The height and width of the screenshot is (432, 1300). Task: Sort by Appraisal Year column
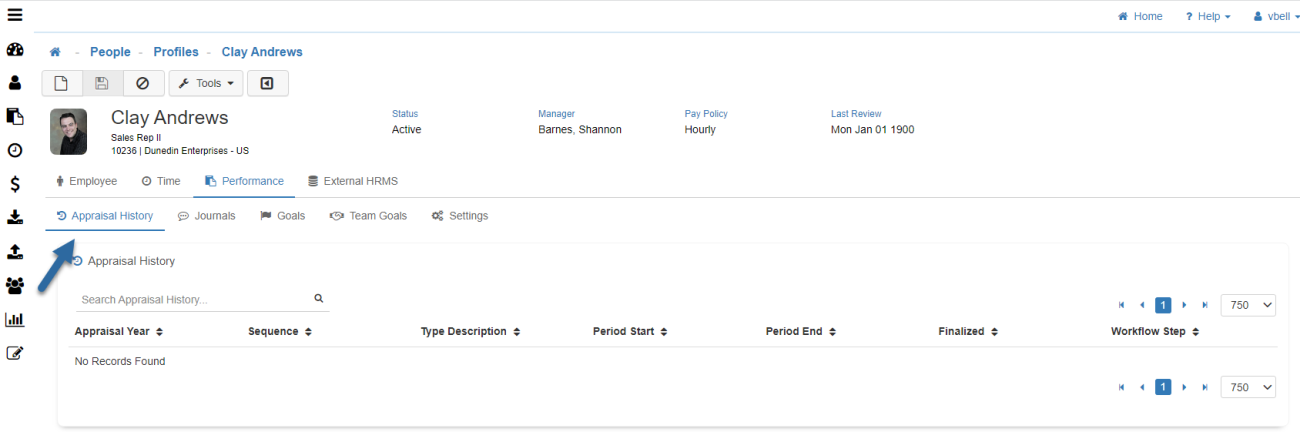click(118, 331)
